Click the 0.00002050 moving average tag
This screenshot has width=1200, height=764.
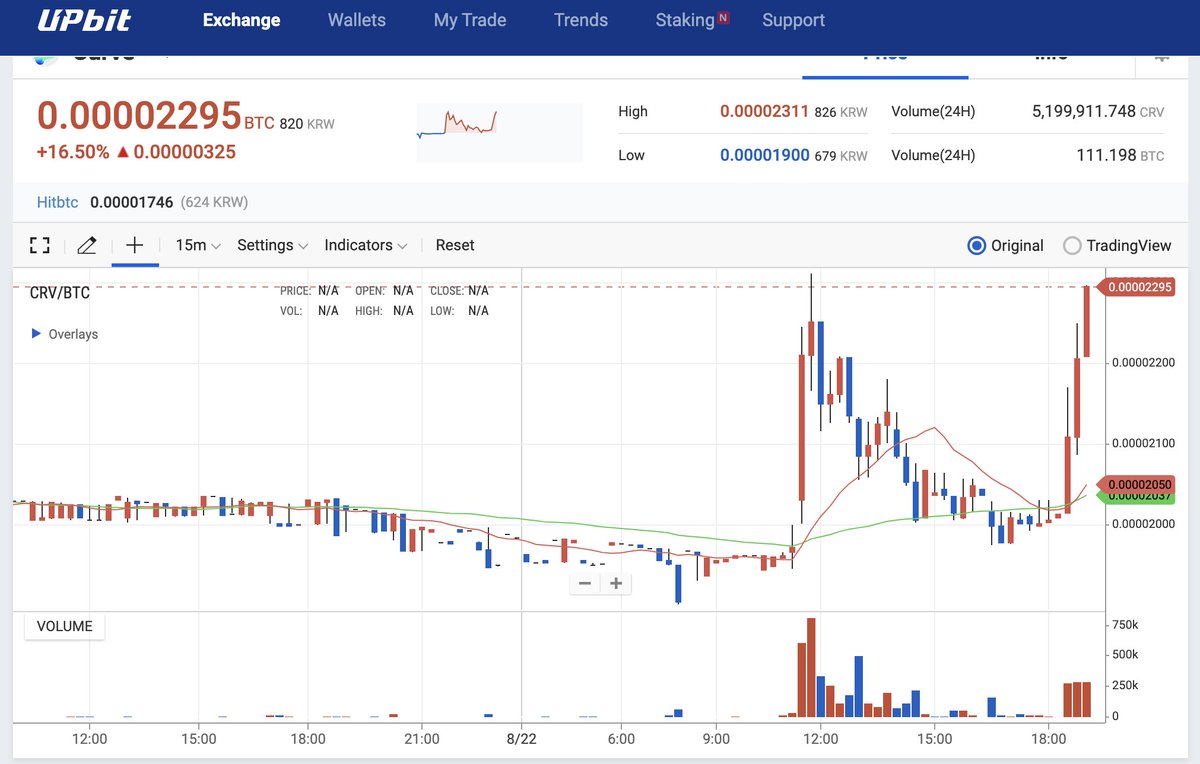pos(1135,484)
